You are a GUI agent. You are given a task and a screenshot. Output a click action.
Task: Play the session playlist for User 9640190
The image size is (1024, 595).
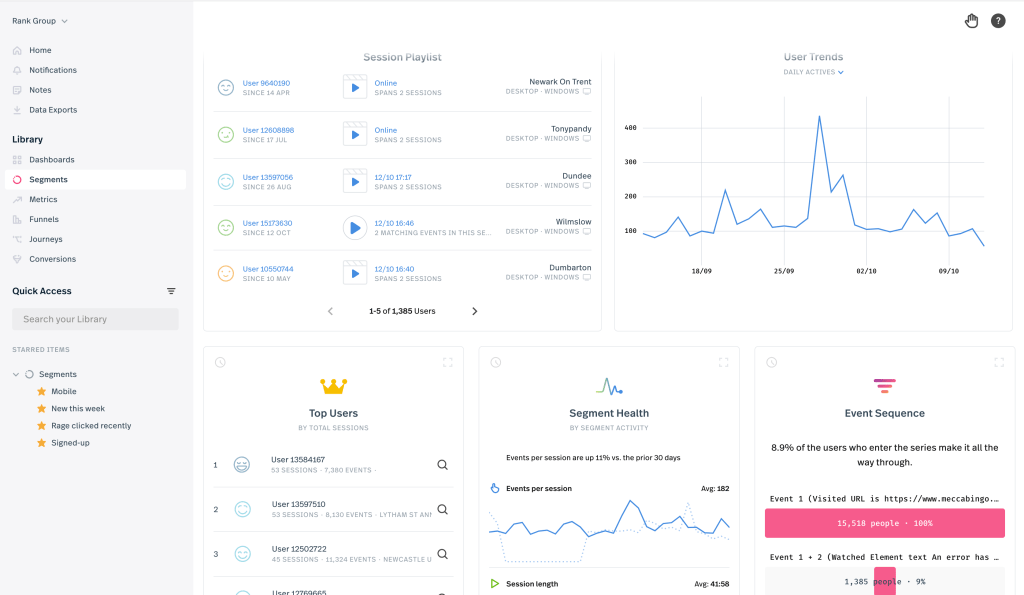(x=354, y=87)
